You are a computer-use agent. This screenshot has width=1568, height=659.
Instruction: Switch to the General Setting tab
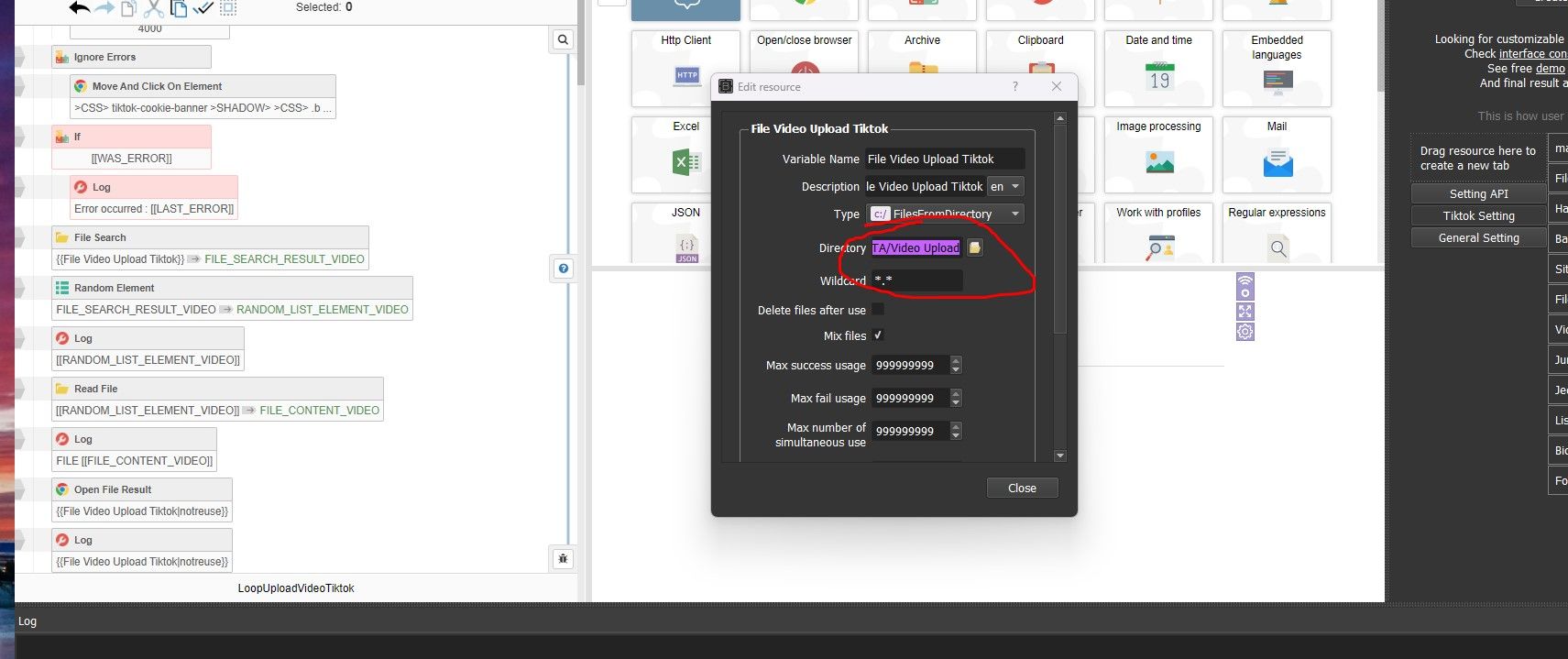point(1478,237)
